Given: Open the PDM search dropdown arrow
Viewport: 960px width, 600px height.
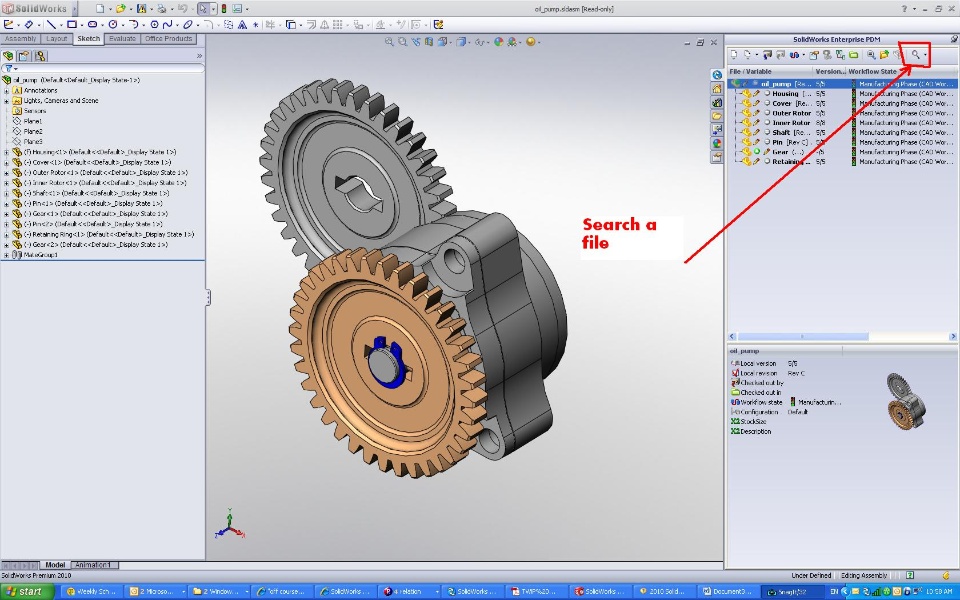Looking at the screenshot, I should (925, 54).
